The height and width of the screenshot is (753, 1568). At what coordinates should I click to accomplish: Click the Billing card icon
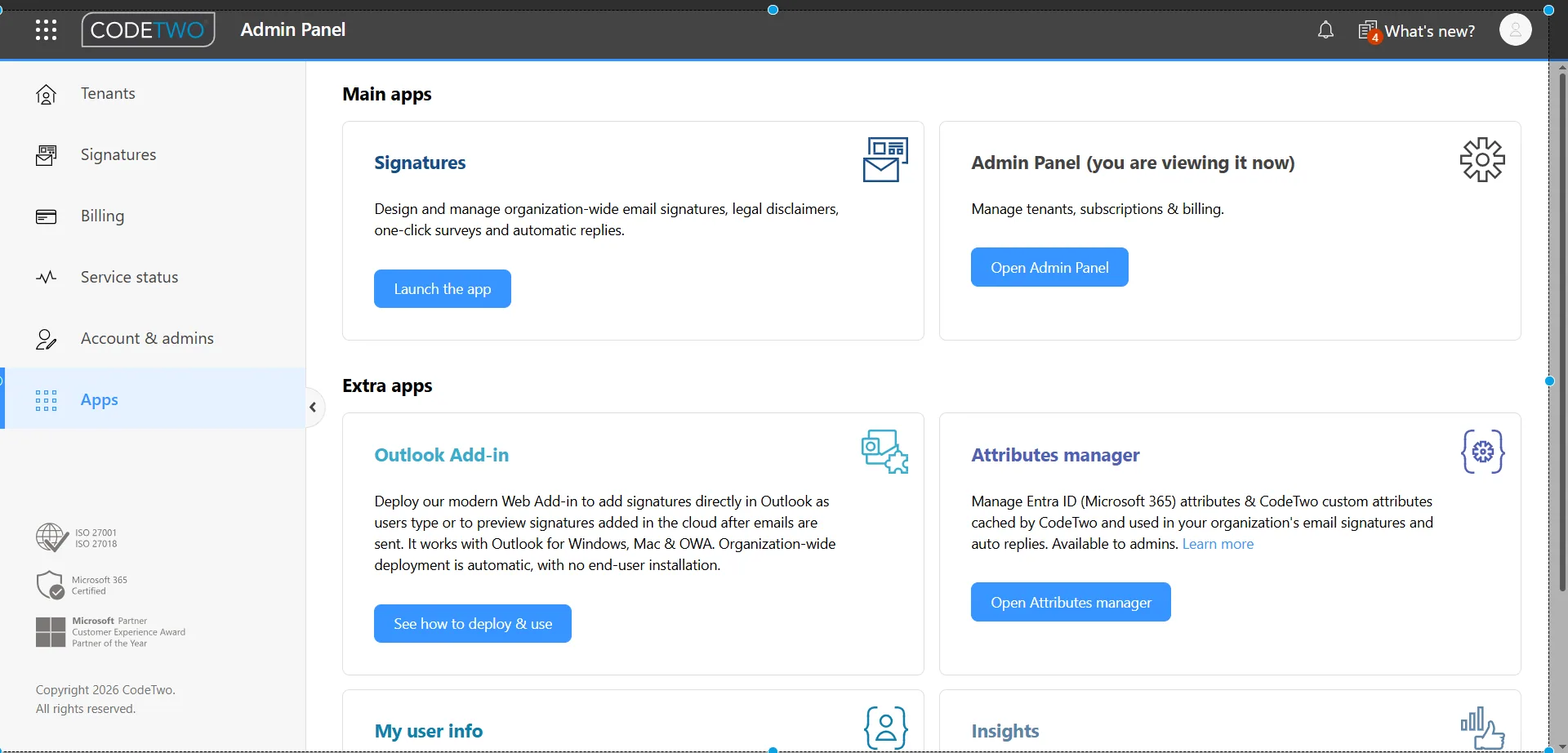pos(47,216)
